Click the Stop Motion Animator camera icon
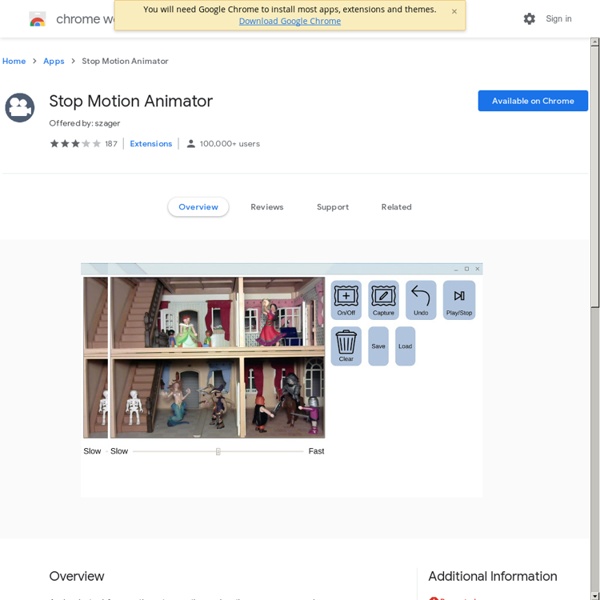 pyautogui.click(x=20, y=108)
